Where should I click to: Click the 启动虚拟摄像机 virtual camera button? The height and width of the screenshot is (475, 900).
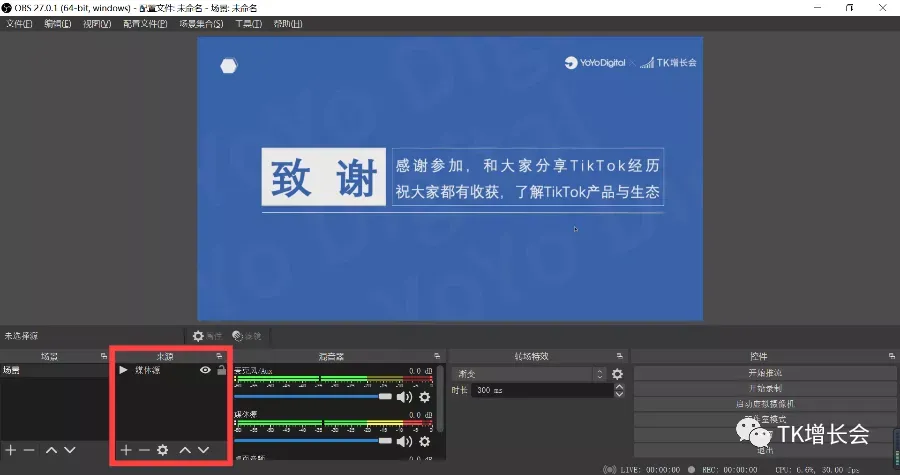point(765,404)
